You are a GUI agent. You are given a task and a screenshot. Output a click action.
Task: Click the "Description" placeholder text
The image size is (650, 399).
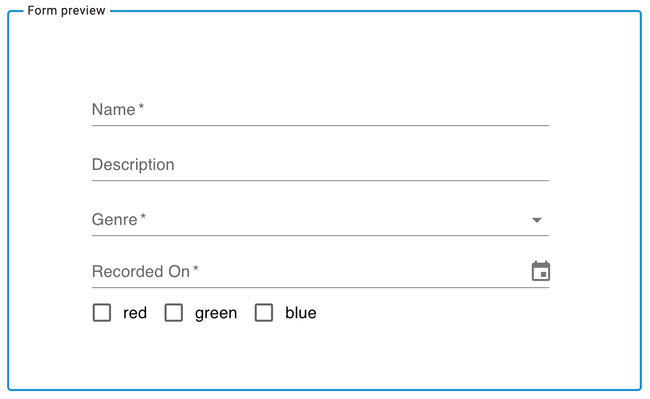pos(133,164)
